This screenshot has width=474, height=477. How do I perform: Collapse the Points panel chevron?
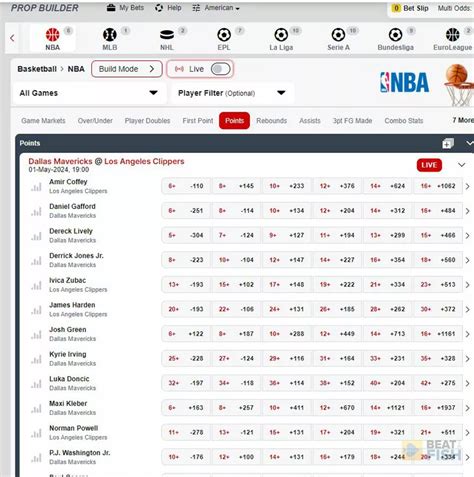coord(470,143)
